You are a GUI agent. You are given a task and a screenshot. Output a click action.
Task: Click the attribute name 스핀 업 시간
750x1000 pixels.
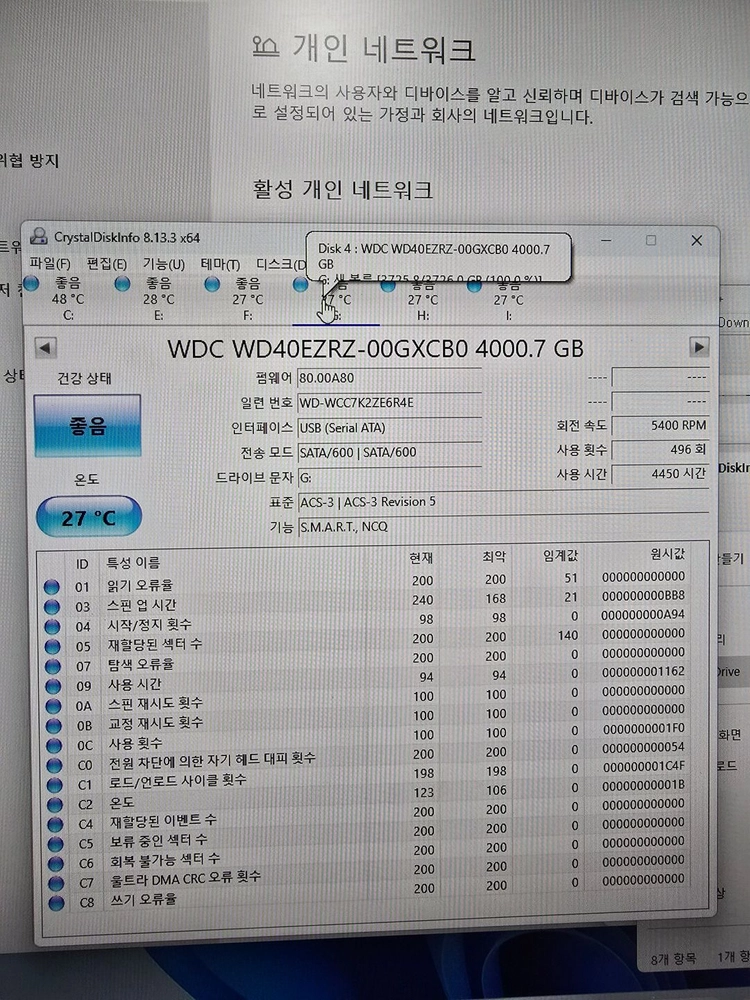(141, 605)
